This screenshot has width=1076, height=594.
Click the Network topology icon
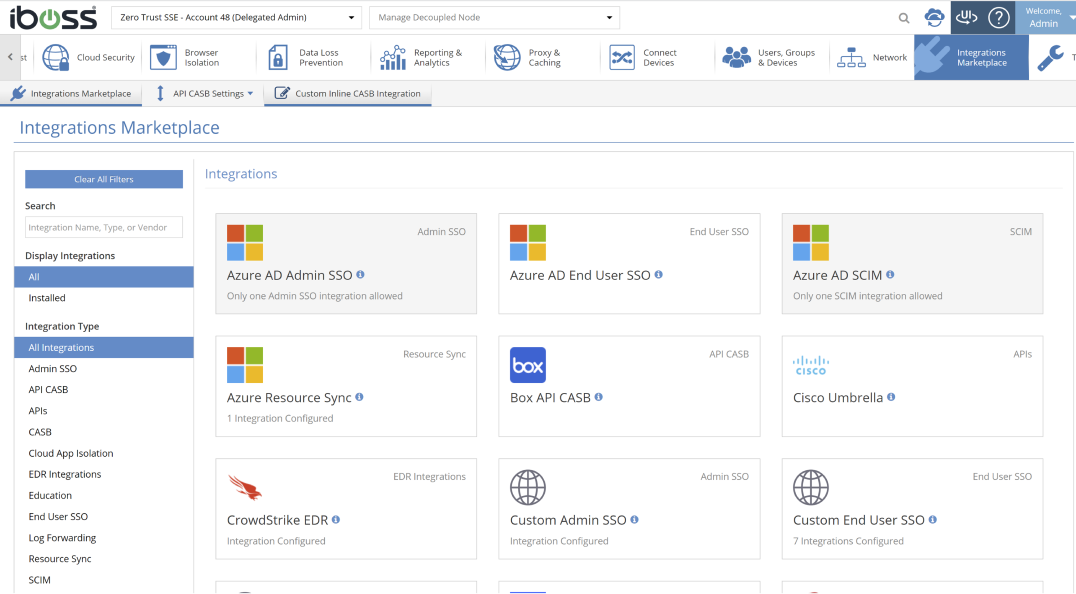(x=851, y=58)
